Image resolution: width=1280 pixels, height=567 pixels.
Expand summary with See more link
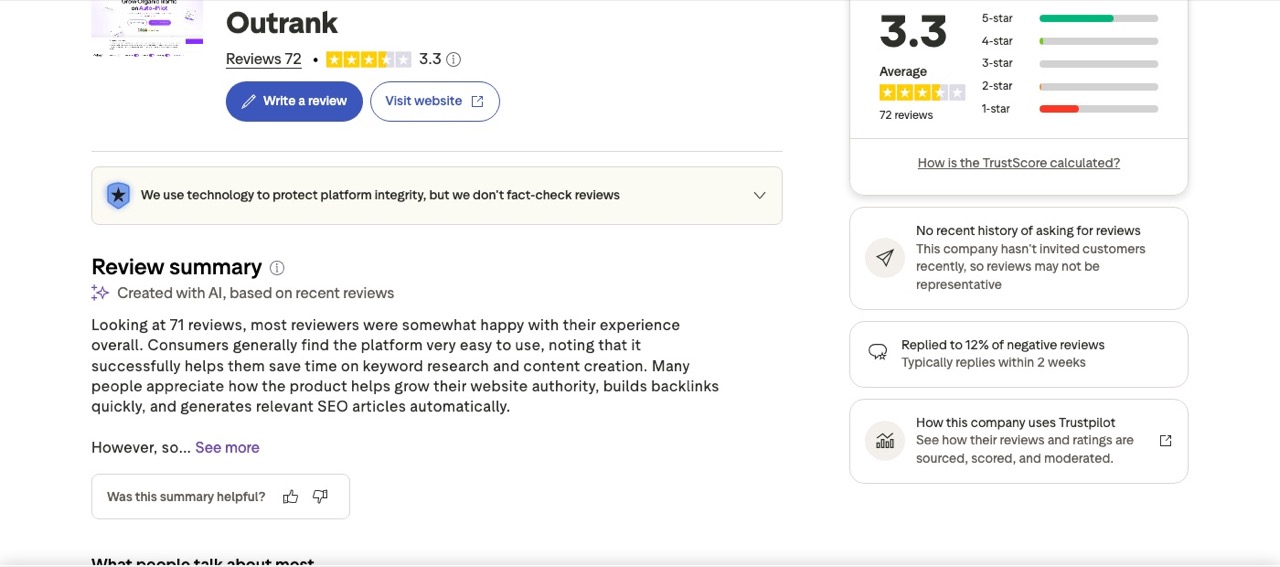227,447
